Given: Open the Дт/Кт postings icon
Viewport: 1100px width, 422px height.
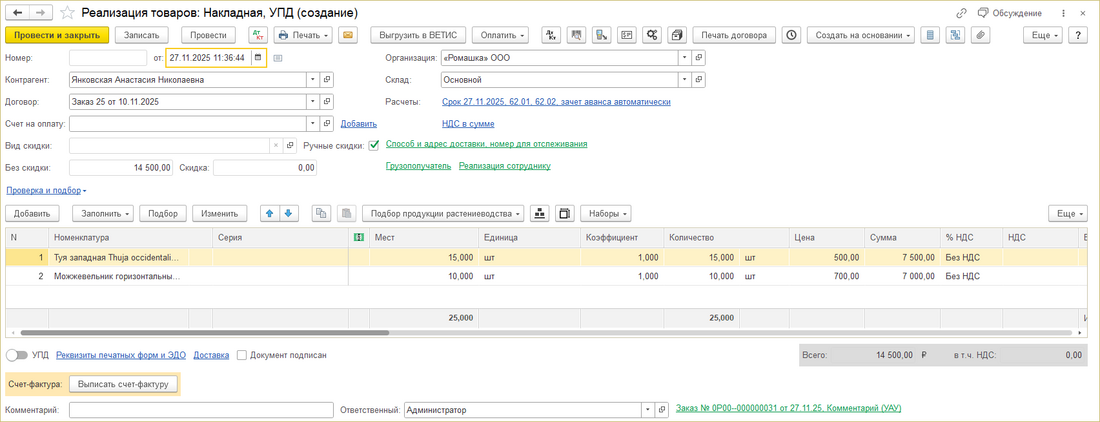Looking at the screenshot, I should [258, 35].
